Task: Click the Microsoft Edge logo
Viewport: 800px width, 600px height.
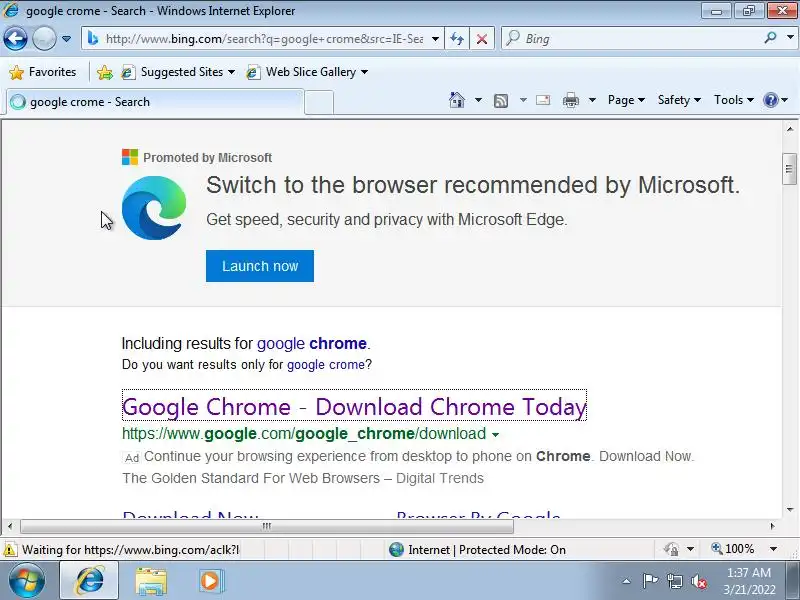Action: (x=154, y=208)
